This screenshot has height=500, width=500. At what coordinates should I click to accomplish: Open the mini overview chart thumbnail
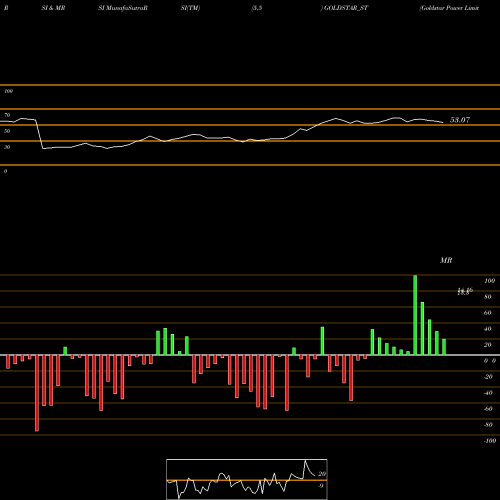point(247,479)
